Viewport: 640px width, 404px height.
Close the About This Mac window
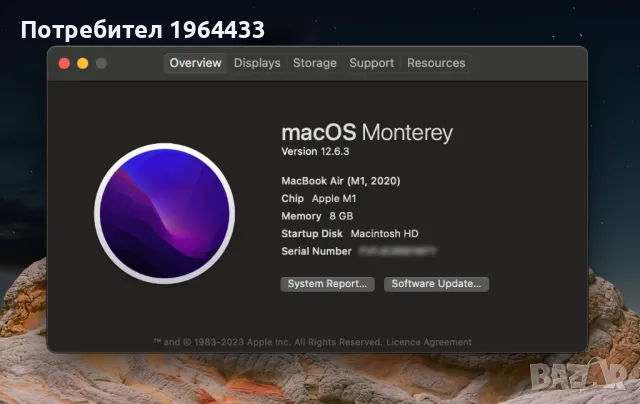point(64,64)
